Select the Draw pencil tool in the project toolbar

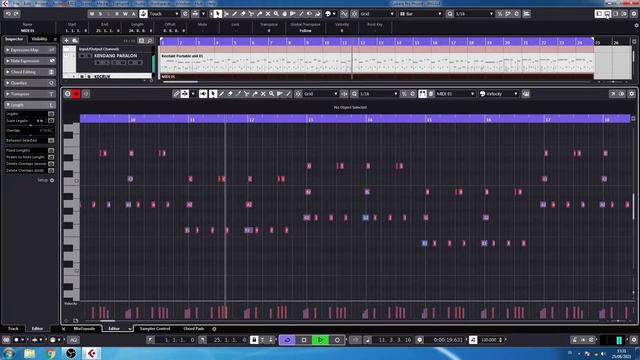(234, 13)
